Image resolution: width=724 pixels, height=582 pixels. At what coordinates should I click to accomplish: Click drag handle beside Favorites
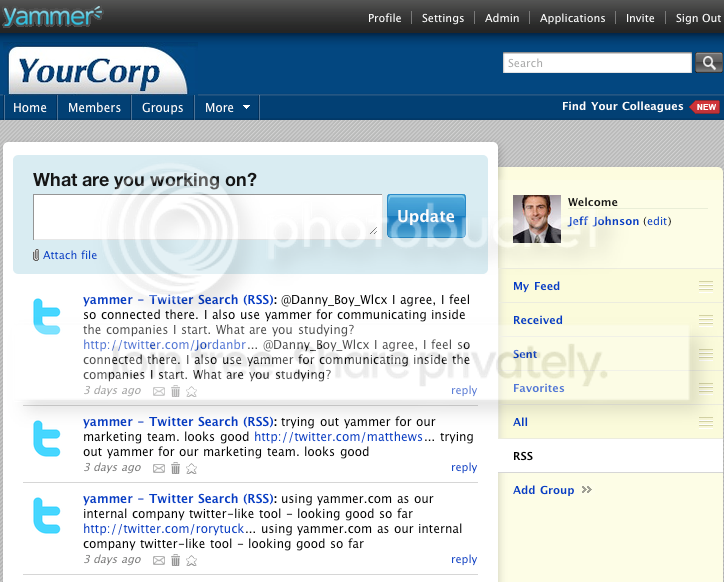click(x=706, y=388)
